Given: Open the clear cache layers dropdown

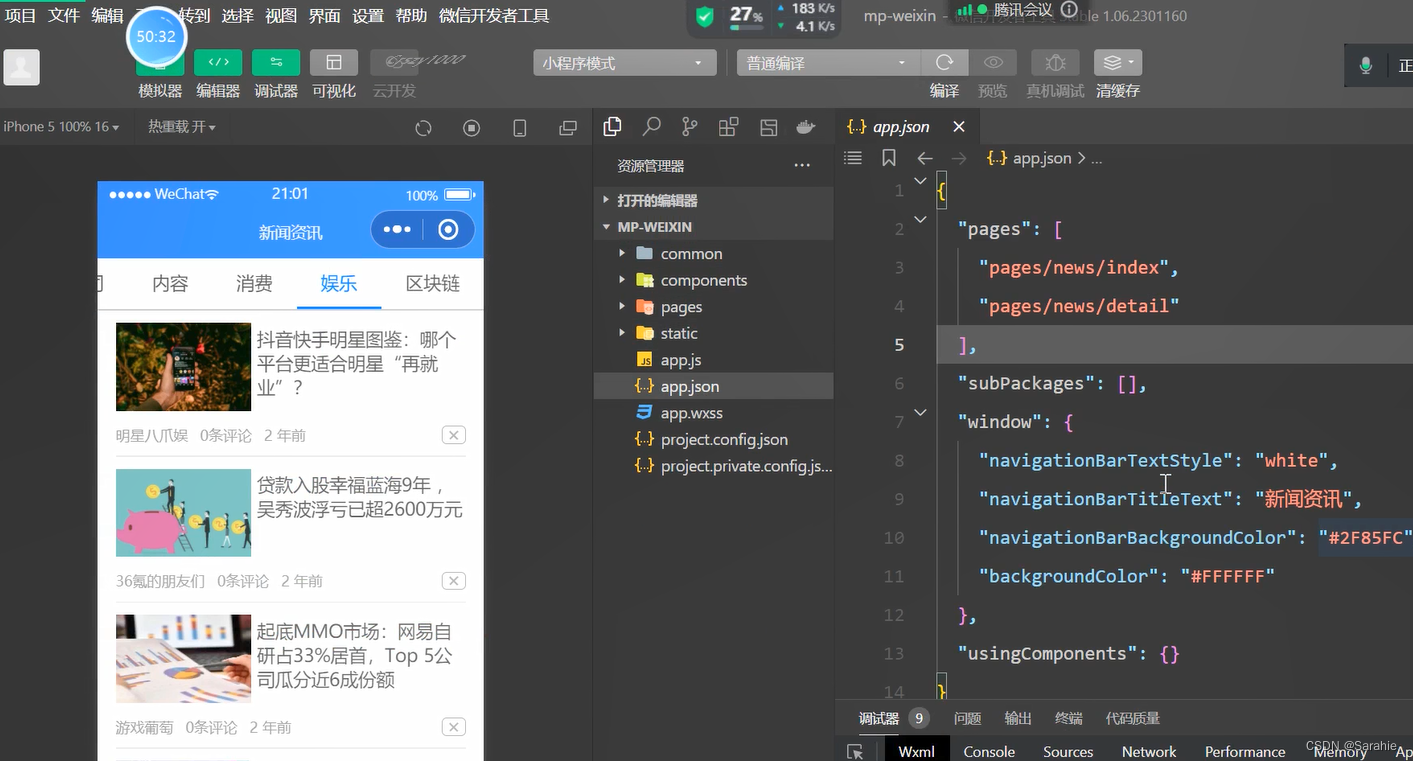Looking at the screenshot, I should [x=1118, y=63].
